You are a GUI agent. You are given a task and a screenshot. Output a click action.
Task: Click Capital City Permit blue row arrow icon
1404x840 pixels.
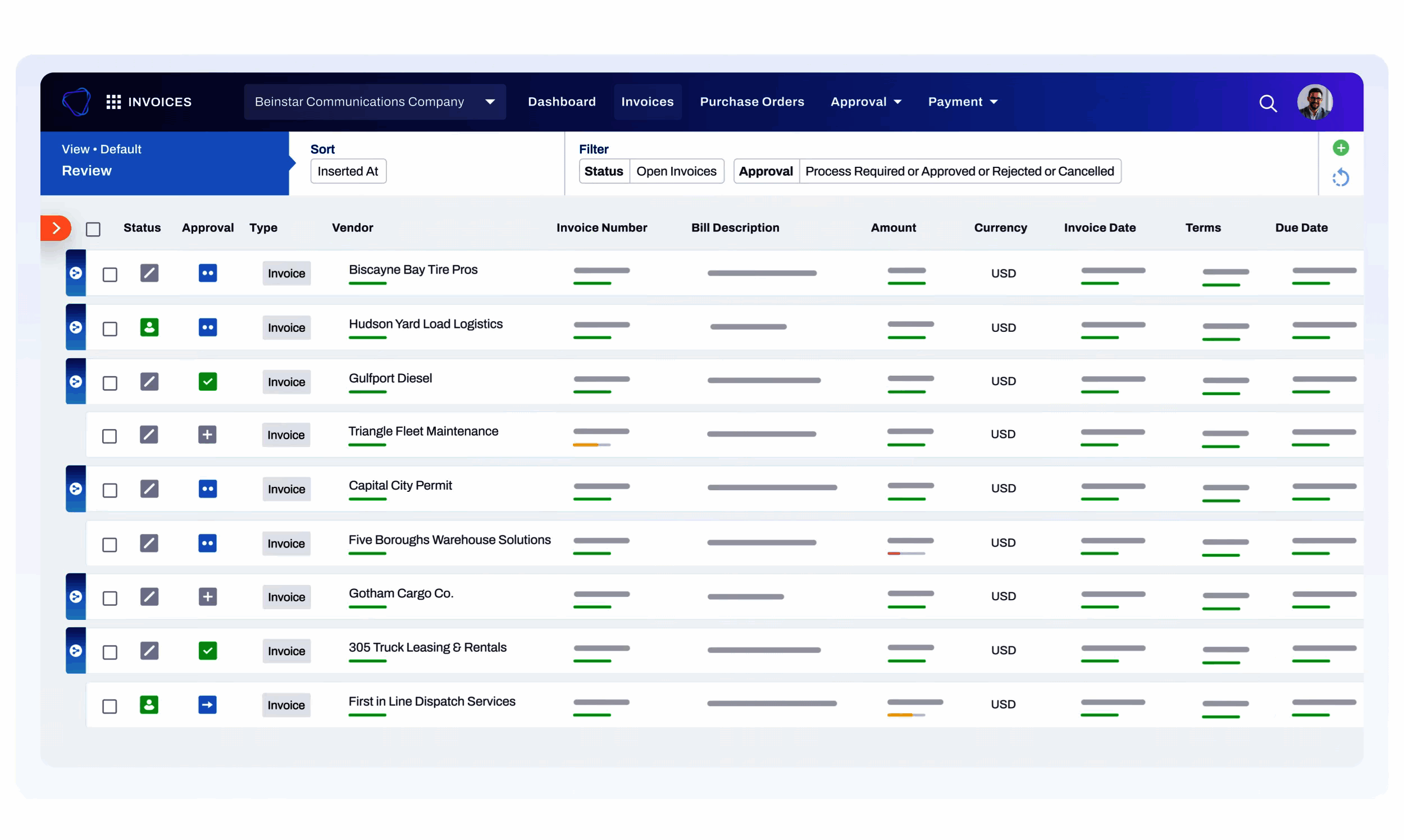click(76, 489)
